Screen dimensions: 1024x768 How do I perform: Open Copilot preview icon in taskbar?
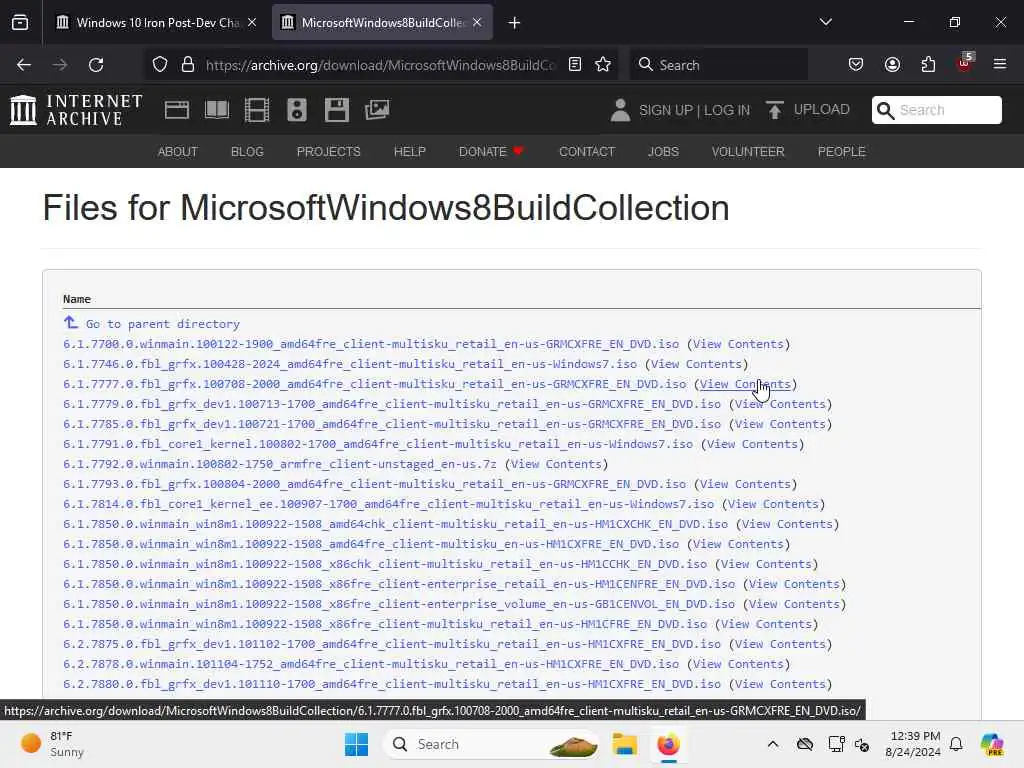pyautogui.click(x=992, y=744)
